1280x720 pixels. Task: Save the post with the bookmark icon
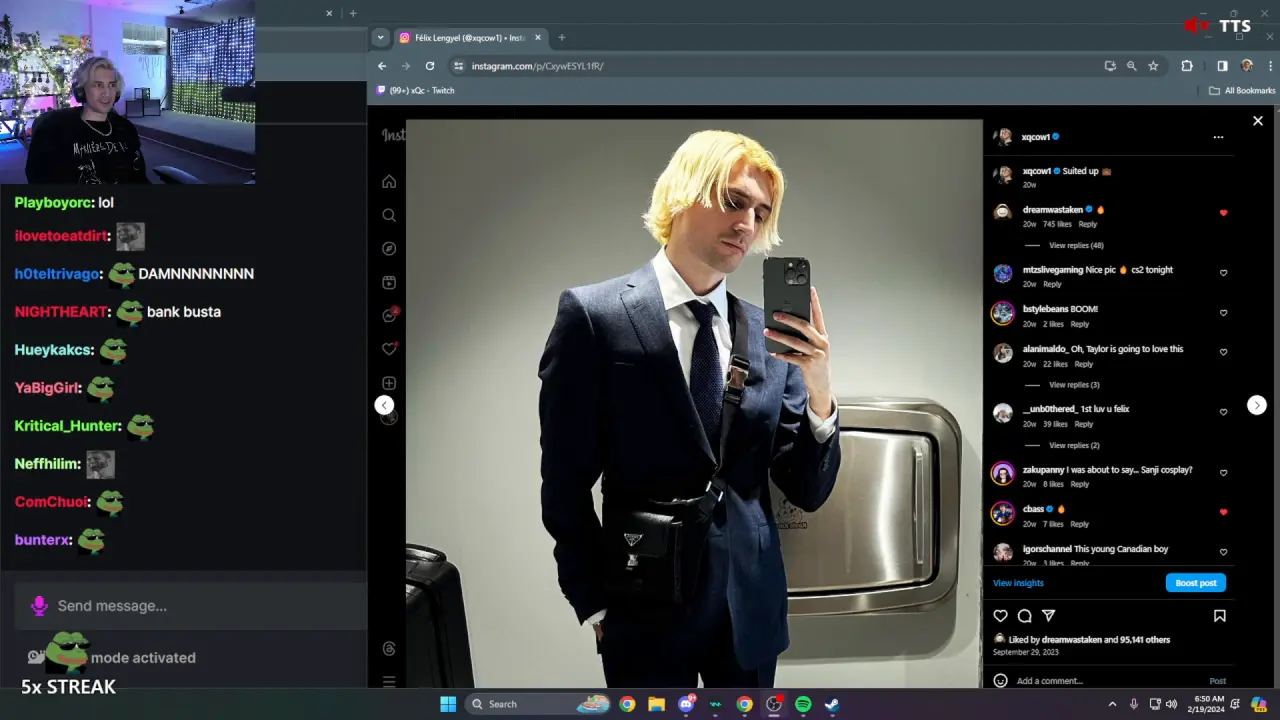click(x=1219, y=616)
